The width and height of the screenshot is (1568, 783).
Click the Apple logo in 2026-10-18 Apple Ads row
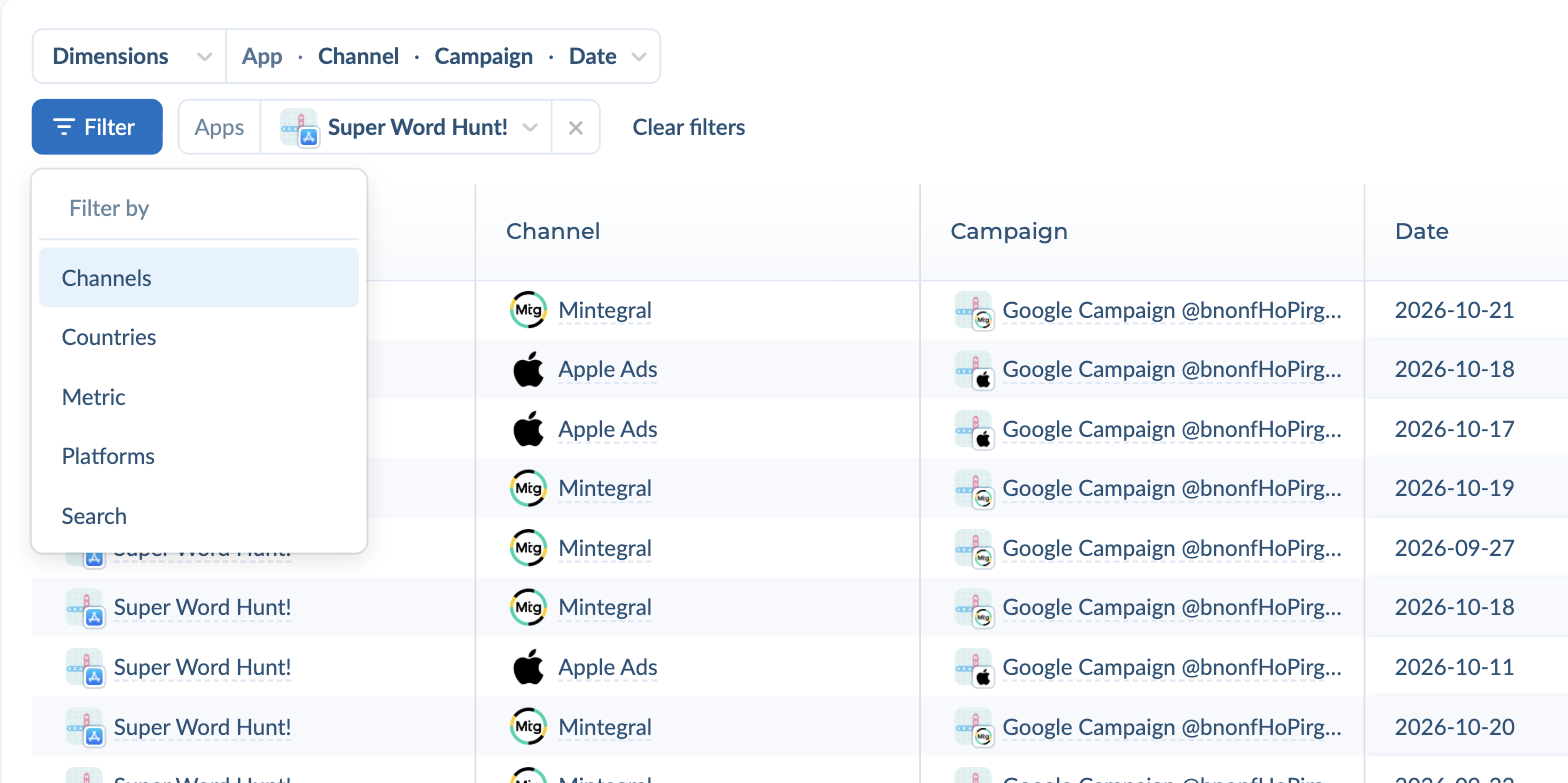[528, 369]
